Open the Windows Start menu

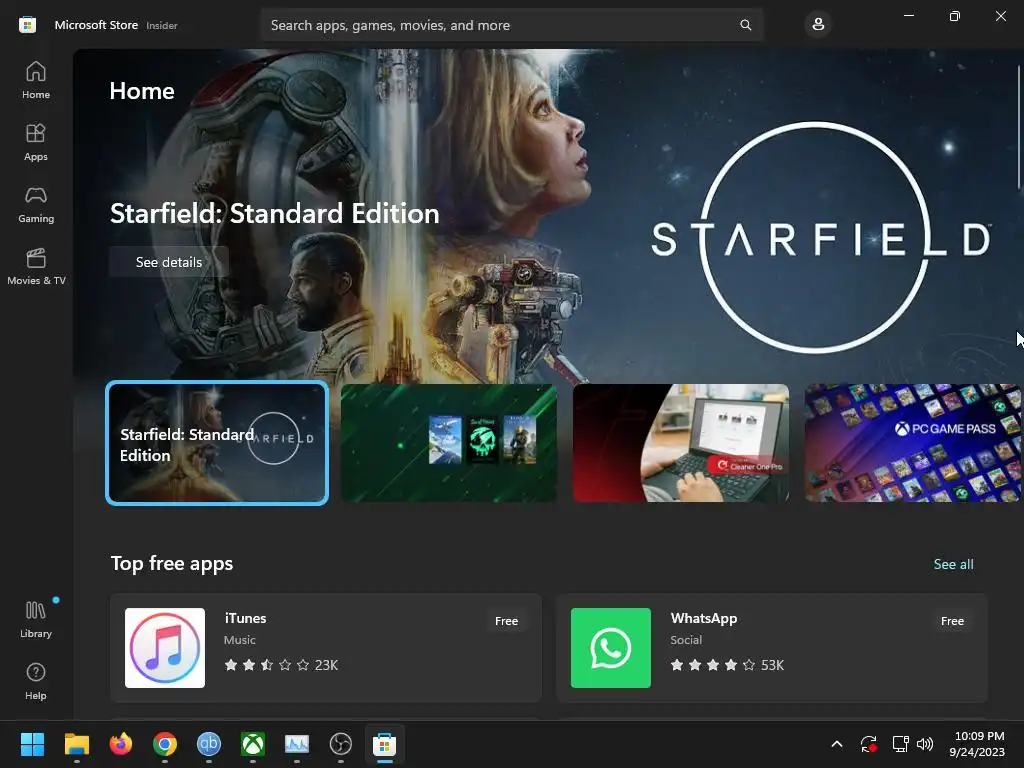click(32, 744)
